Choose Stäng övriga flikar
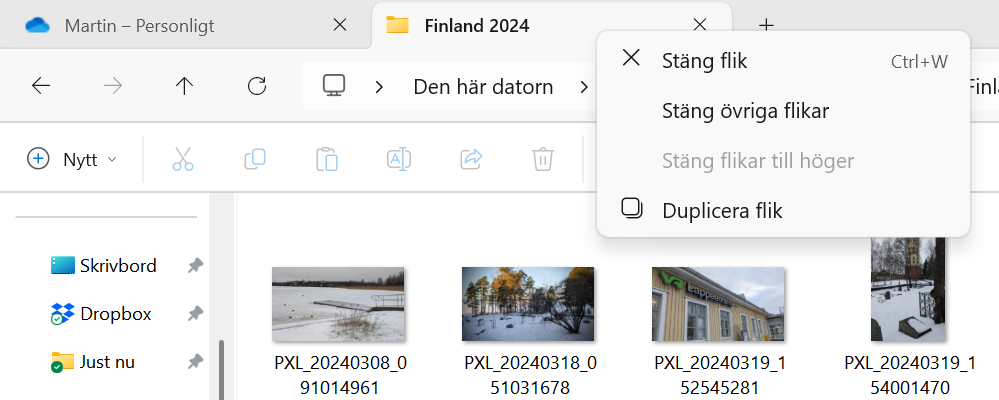Image resolution: width=999 pixels, height=400 pixels. click(745, 110)
